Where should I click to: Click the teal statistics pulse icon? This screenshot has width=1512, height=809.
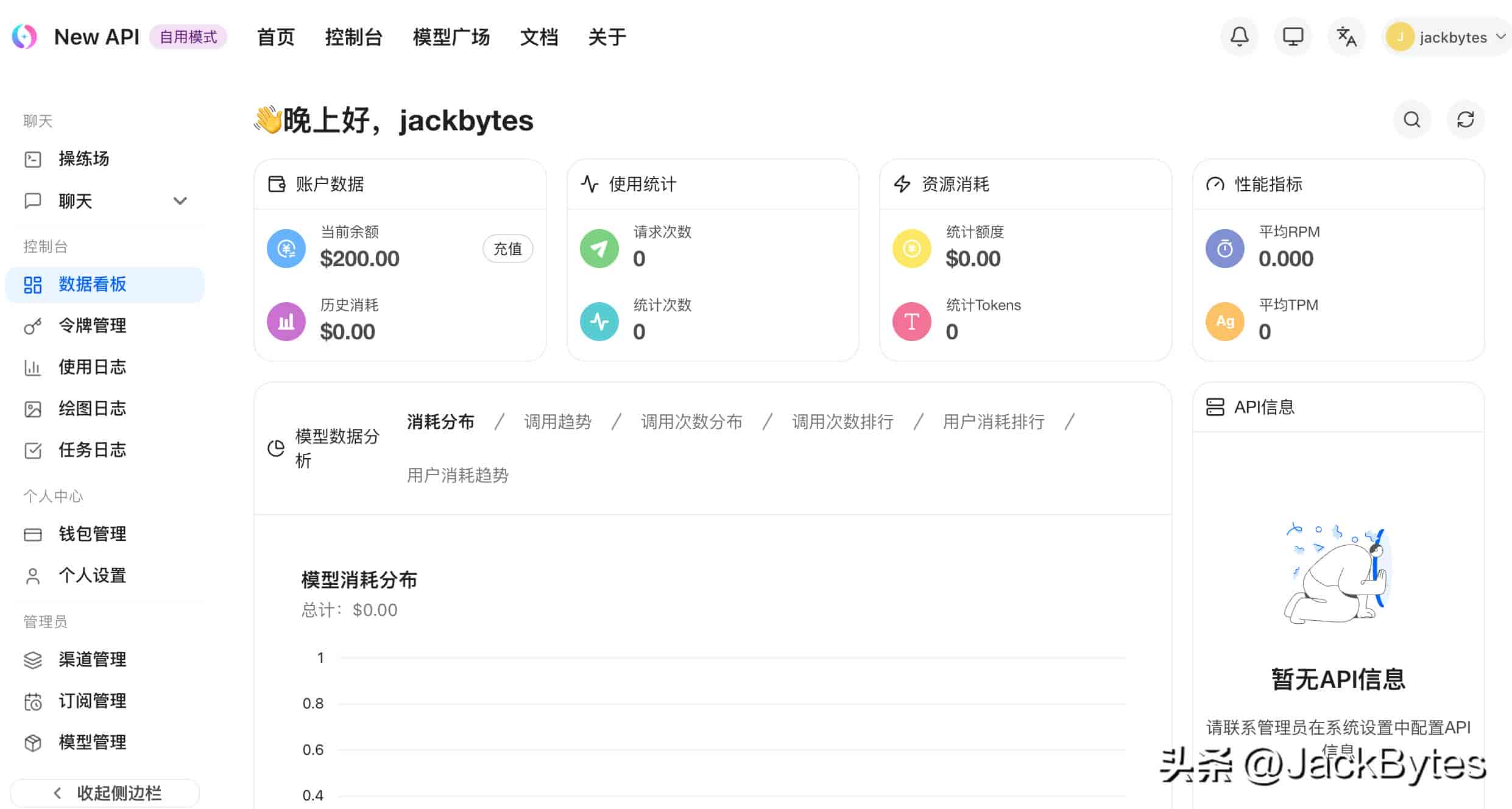click(599, 322)
